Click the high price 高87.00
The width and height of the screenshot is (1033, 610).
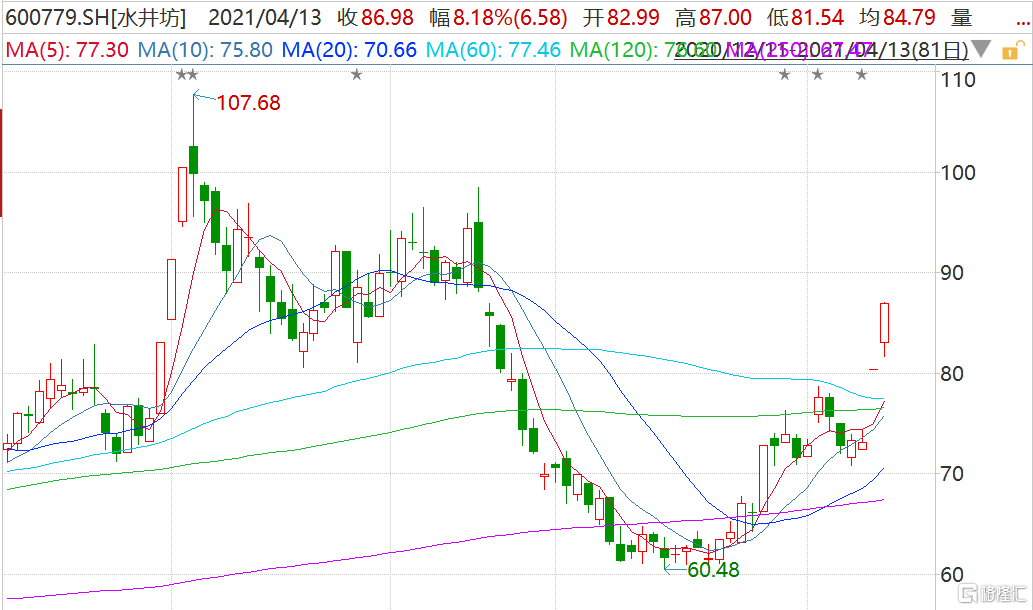pyautogui.click(x=713, y=17)
